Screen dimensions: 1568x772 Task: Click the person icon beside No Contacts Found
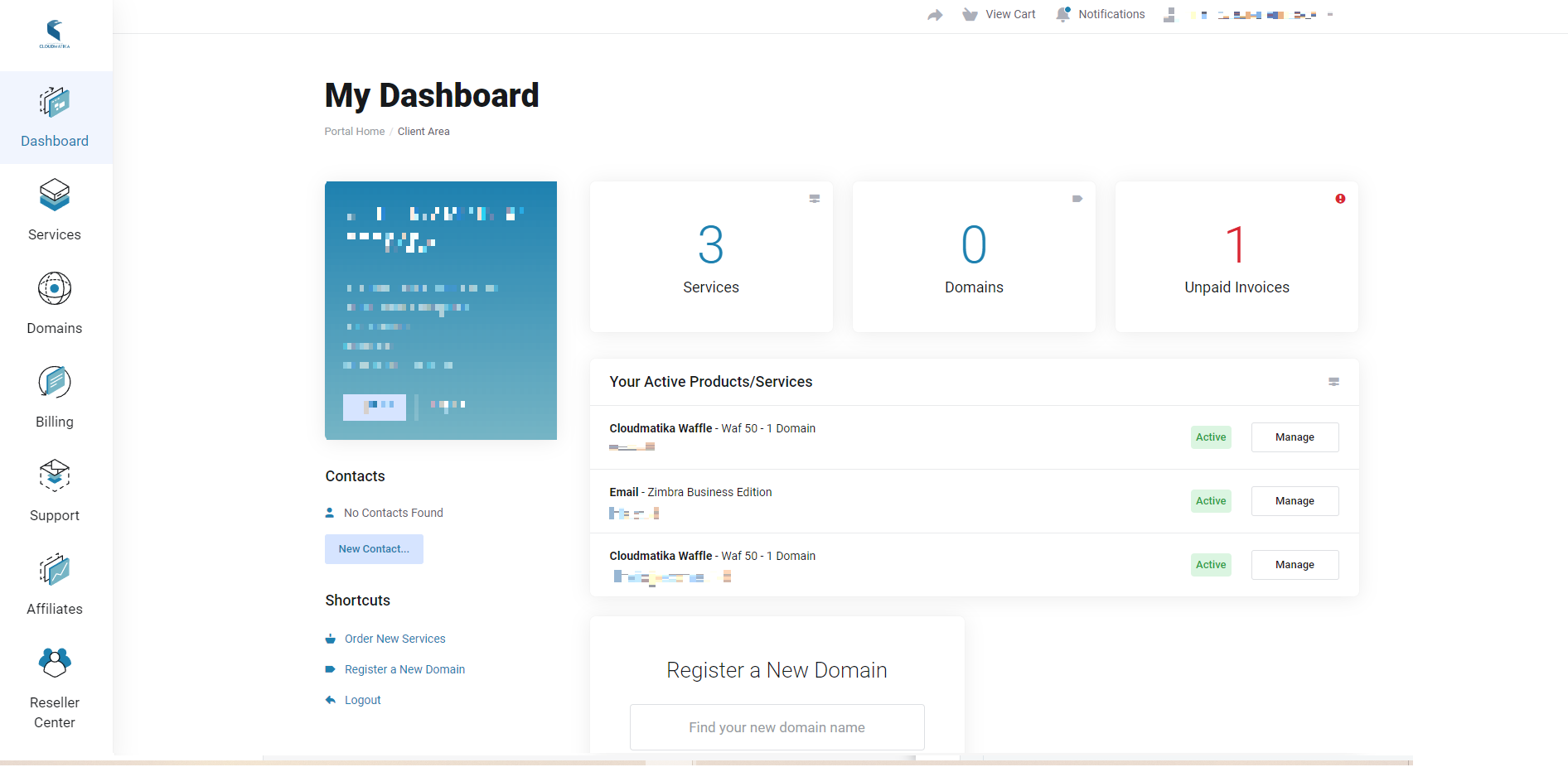point(330,513)
